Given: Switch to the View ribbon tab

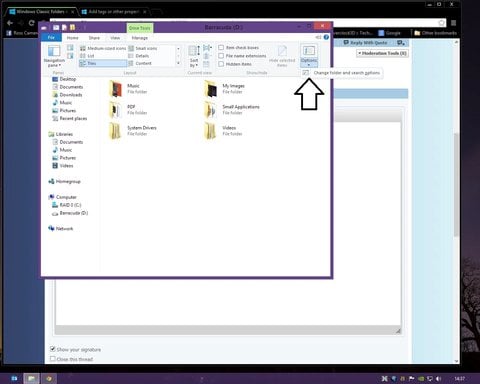Looking at the screenshot, I should [115, 38].
